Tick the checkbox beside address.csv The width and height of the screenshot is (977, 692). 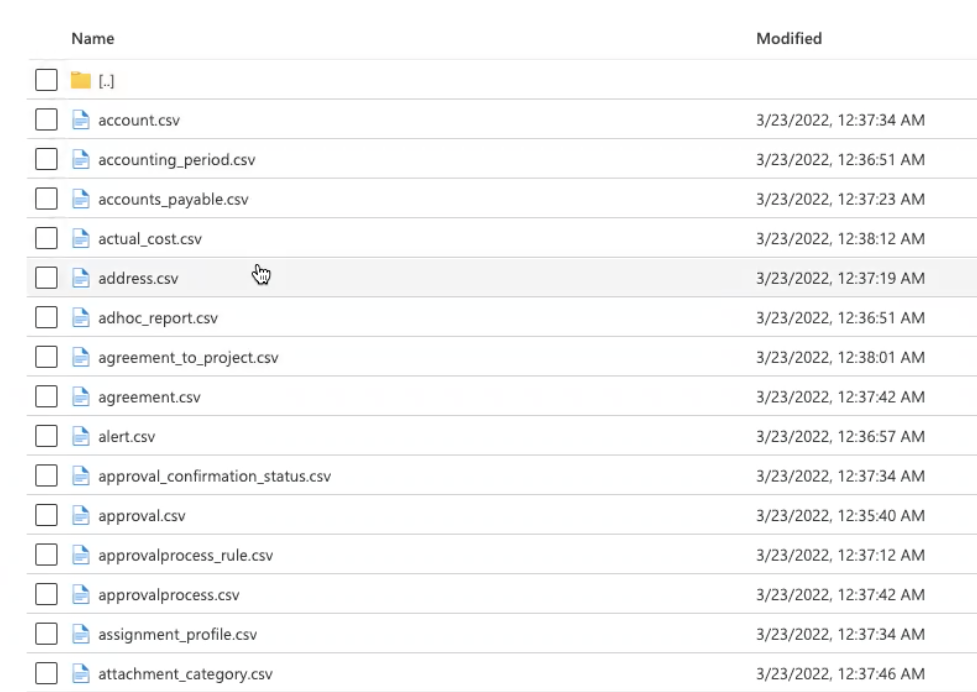46,279
